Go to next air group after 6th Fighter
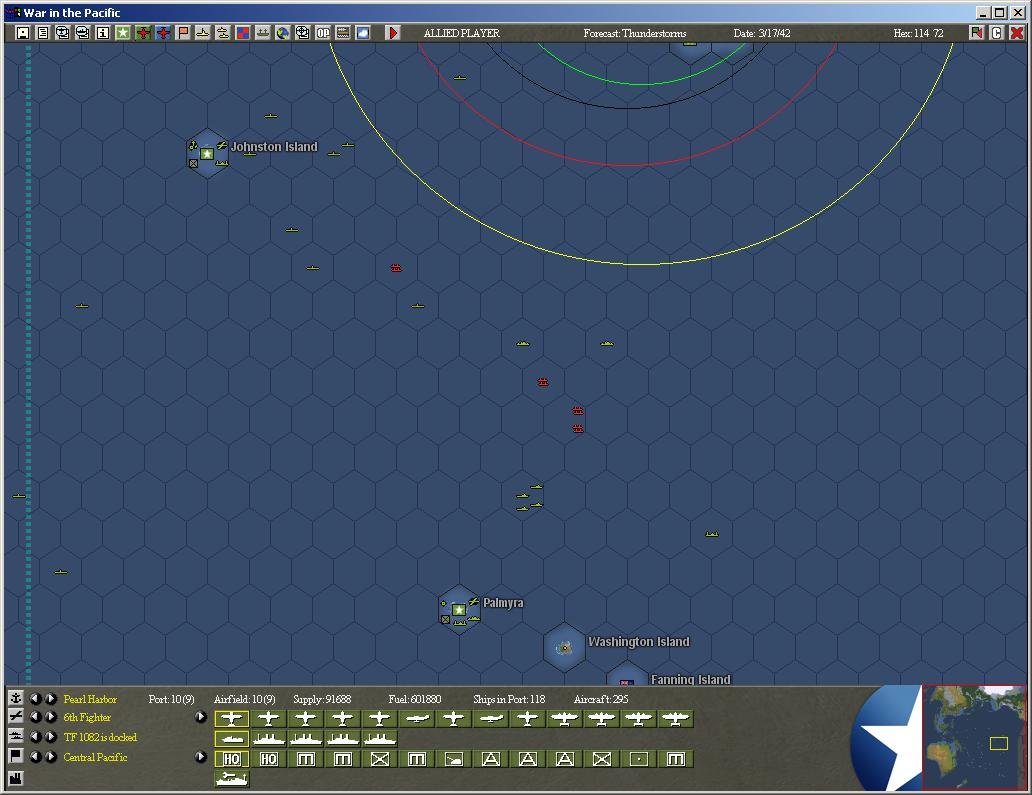The image size is (1032, 795). click(x=51, y=717)
